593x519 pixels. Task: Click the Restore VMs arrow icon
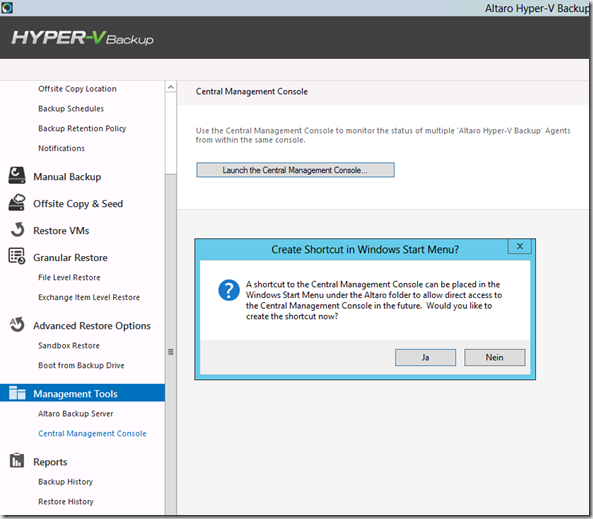click(x=17, y=230)
